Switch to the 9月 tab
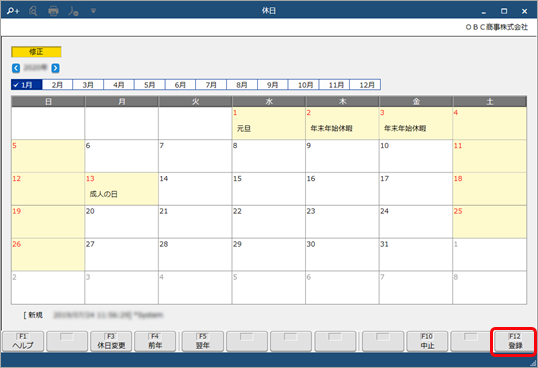Screen dimensions: 538x368 tap(272, 85)
